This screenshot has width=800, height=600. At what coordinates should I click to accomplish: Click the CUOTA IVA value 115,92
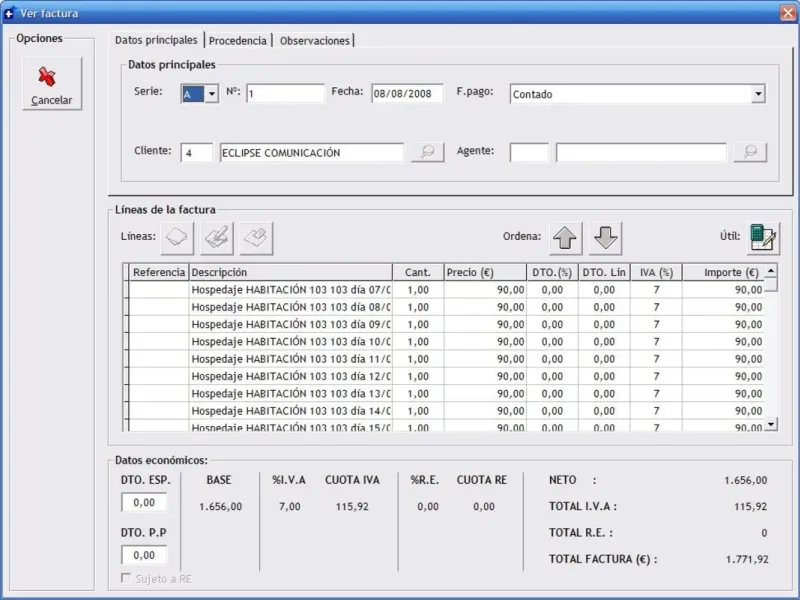(352, 507)
